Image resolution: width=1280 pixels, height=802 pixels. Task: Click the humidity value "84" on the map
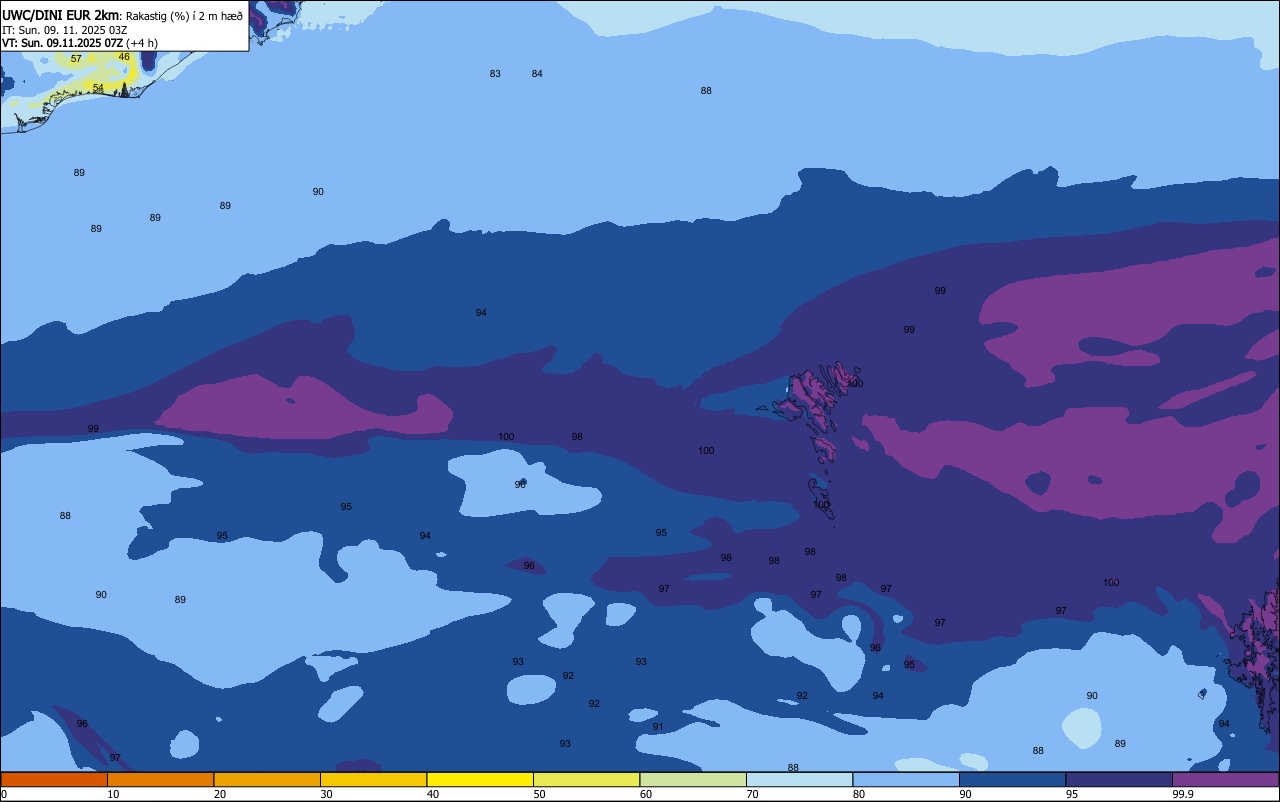coord(537,74)
